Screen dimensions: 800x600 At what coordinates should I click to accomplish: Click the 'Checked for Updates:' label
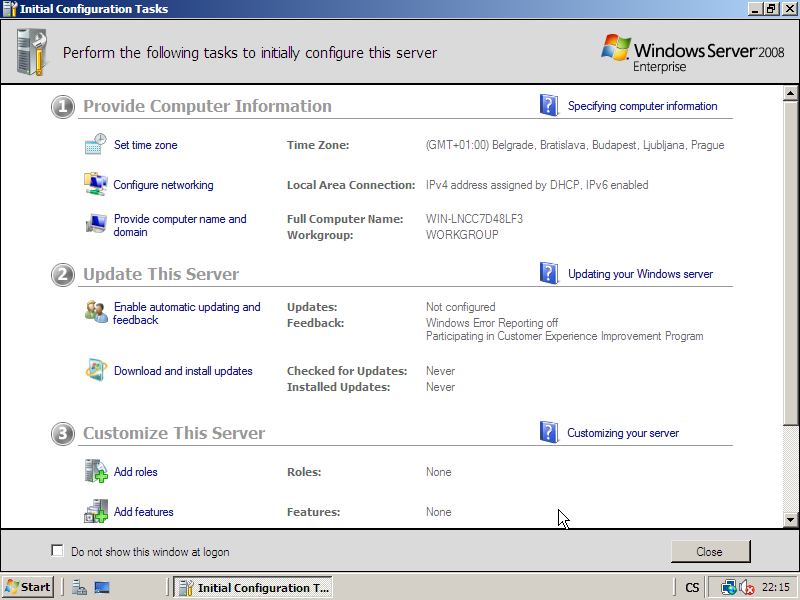point(347,371)
